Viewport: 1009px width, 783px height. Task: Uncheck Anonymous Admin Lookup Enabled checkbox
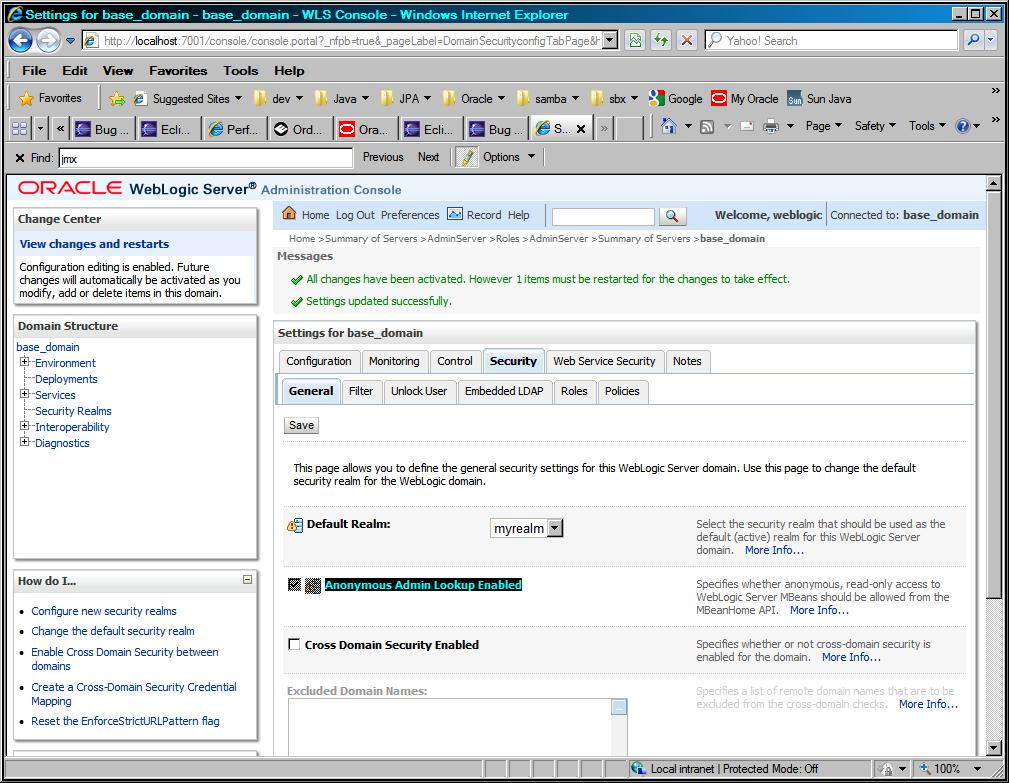295,584
